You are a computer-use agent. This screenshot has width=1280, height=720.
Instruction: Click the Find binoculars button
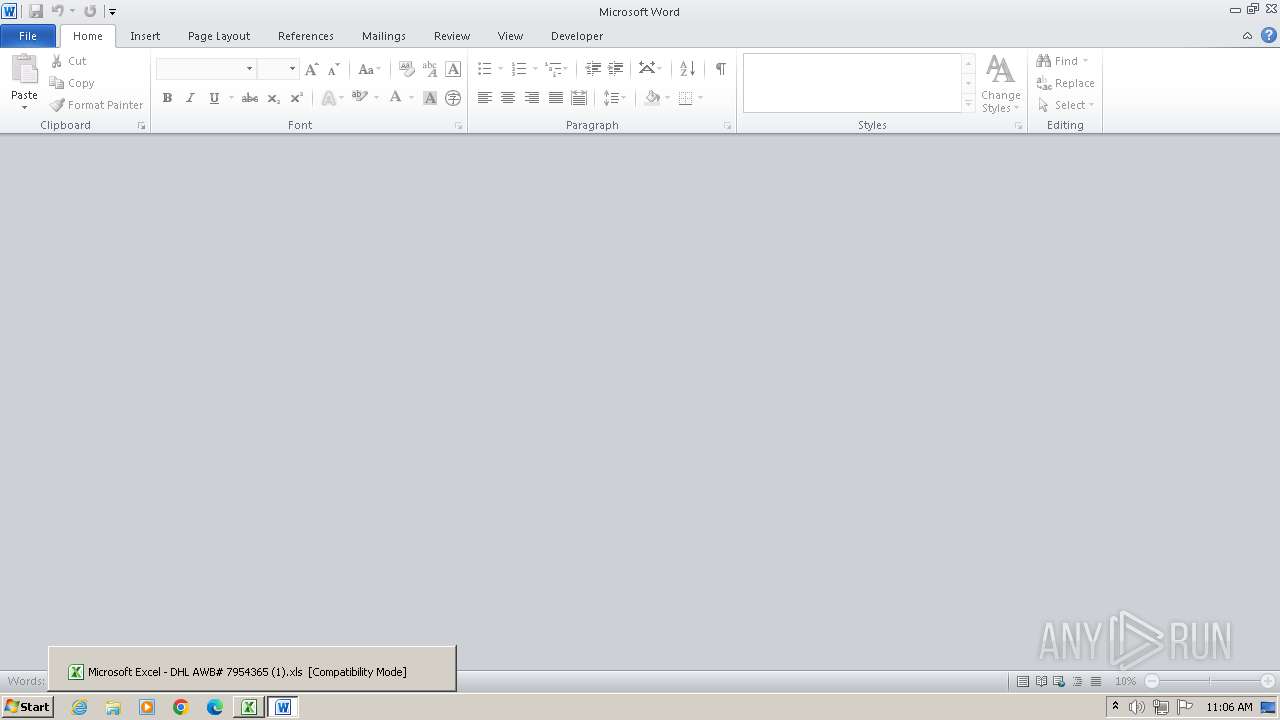click(x=1063, y=61)
